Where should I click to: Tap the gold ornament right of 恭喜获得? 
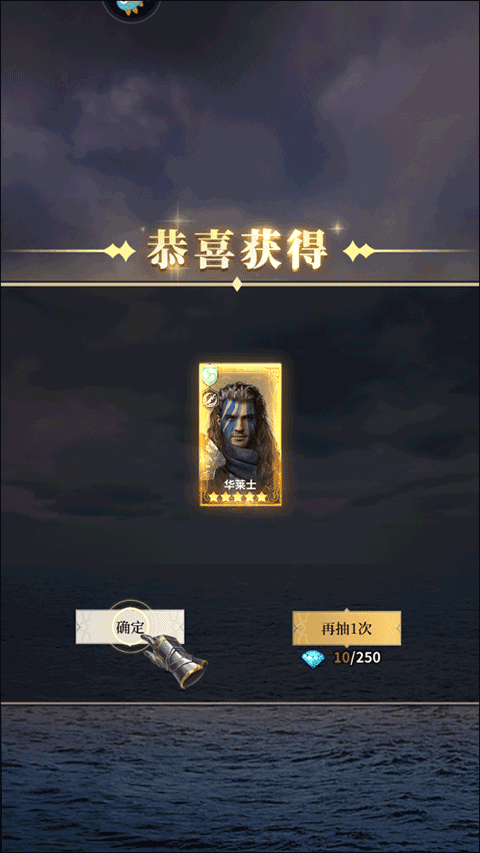pos(359,251)
